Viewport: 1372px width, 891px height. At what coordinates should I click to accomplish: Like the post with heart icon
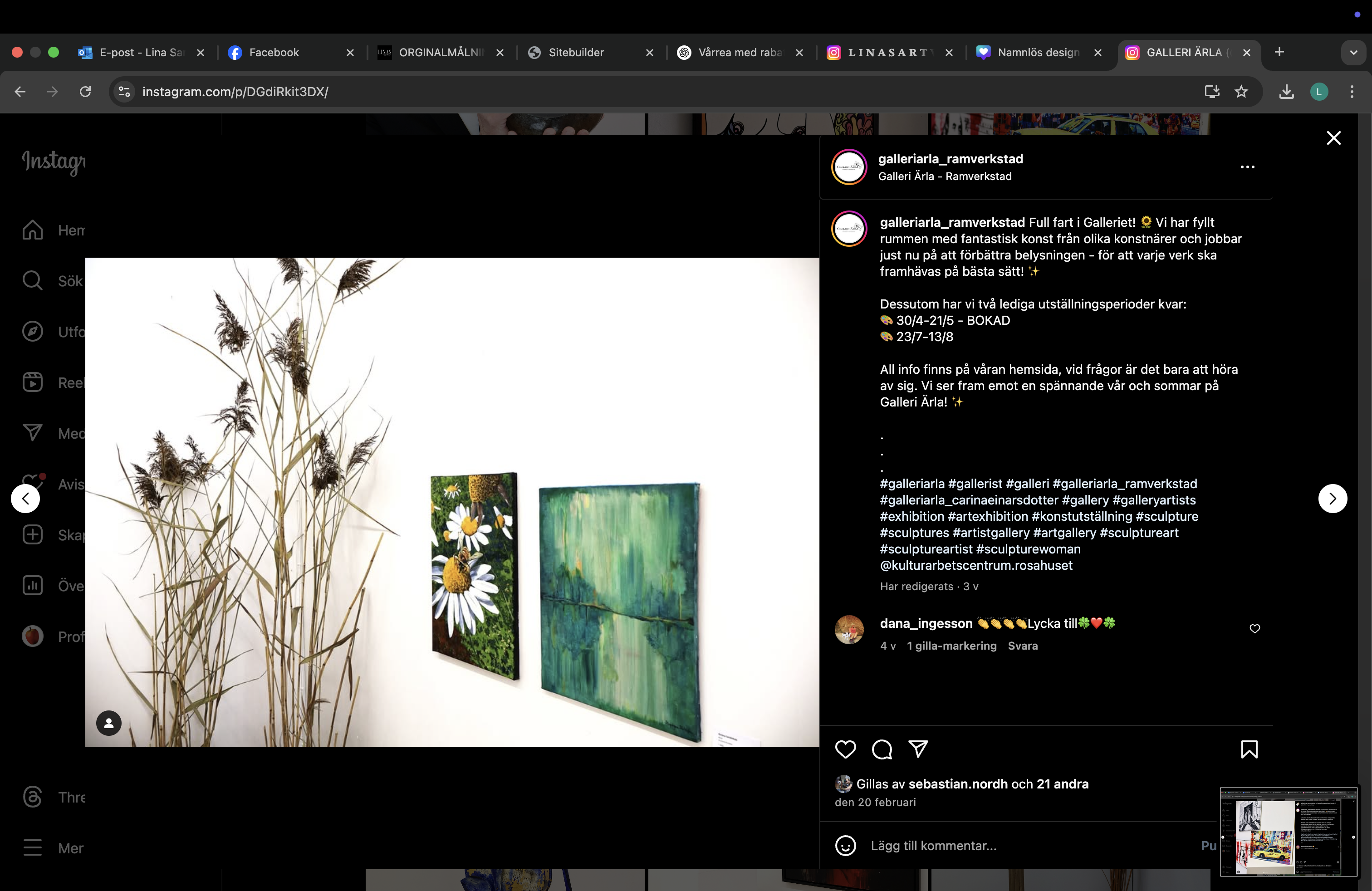846,749
